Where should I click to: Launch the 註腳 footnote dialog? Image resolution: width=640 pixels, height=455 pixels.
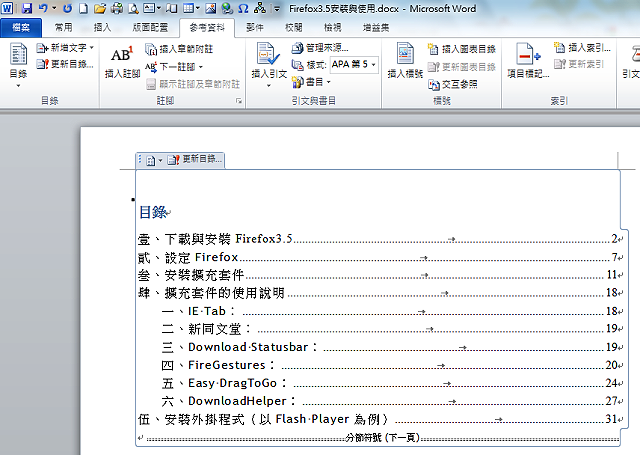coord(239,101)
